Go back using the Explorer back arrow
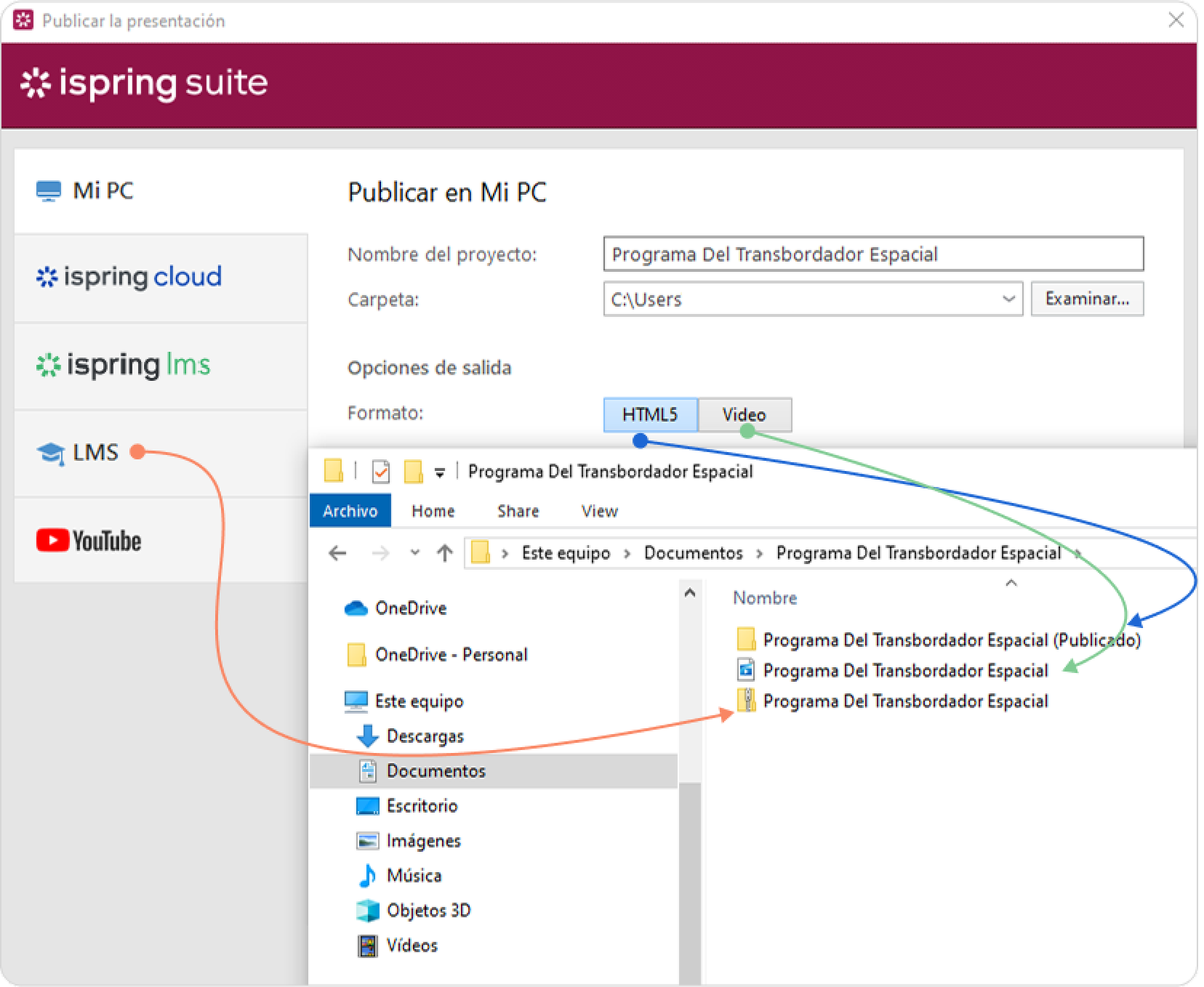 (337, 554)
